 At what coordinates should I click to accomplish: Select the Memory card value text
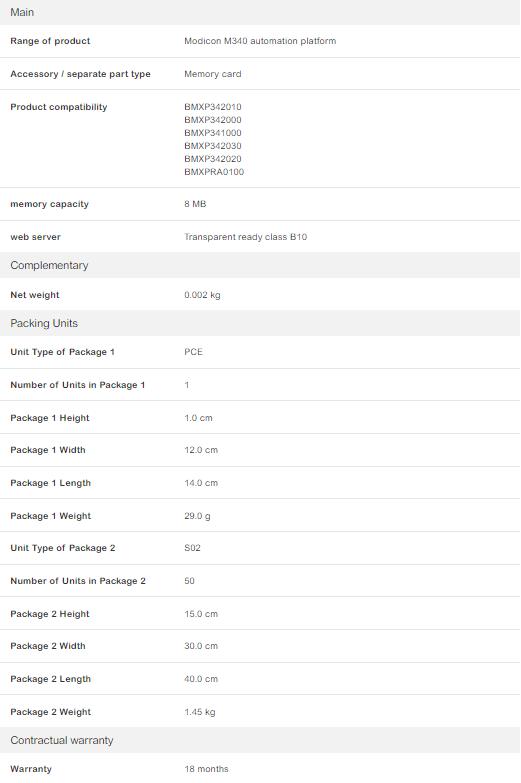coord(213,74)
